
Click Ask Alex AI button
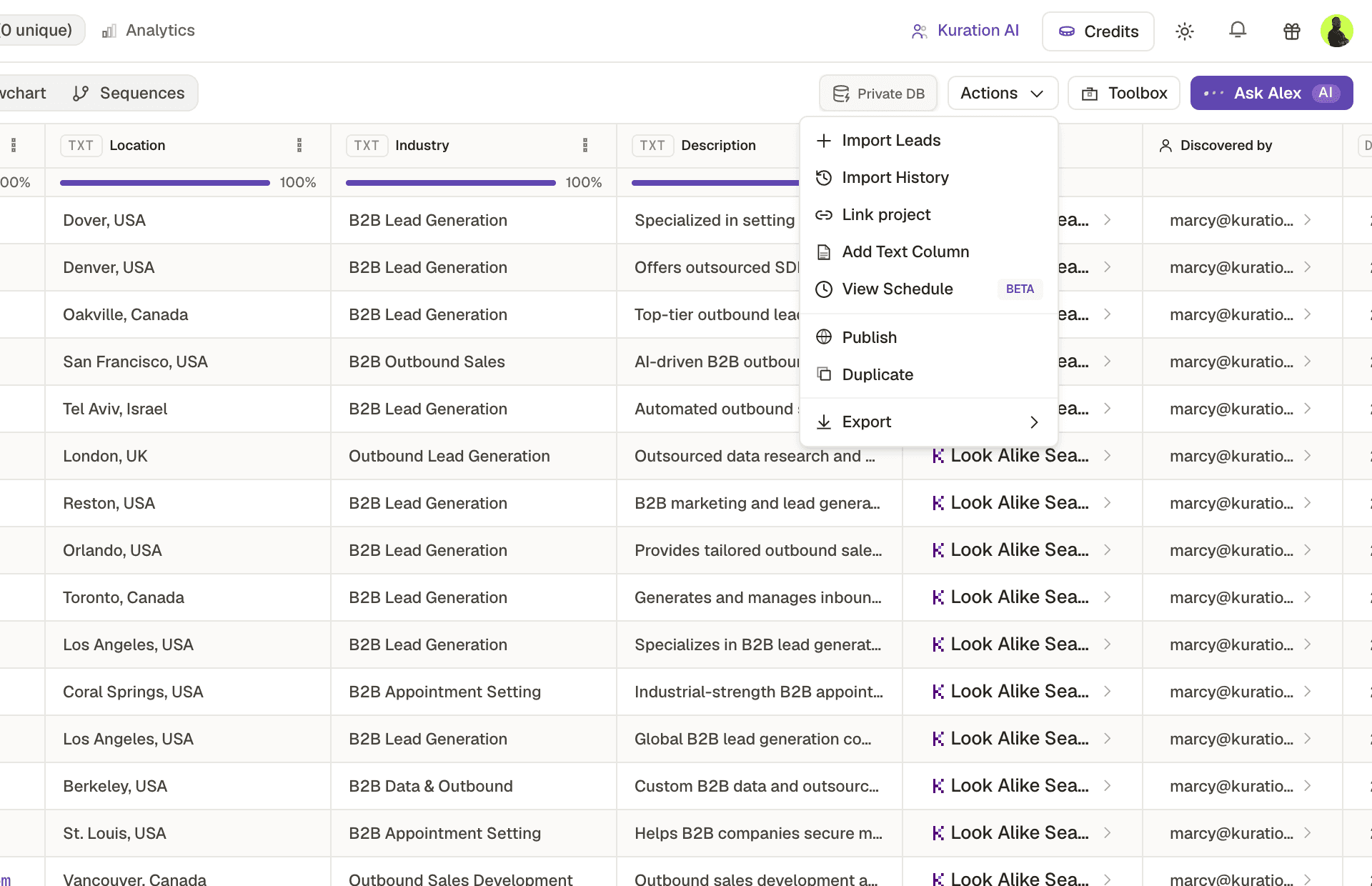[1271, 94]
